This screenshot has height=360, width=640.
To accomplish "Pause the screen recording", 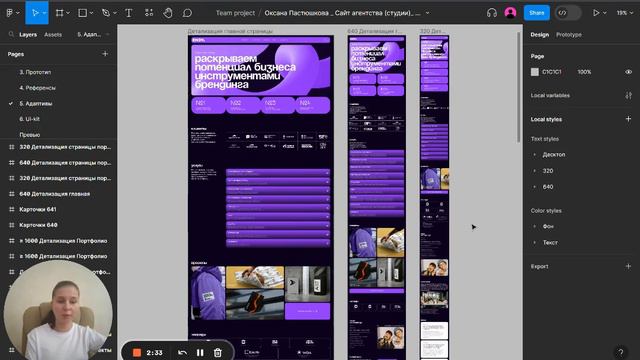I will (200, 353).
